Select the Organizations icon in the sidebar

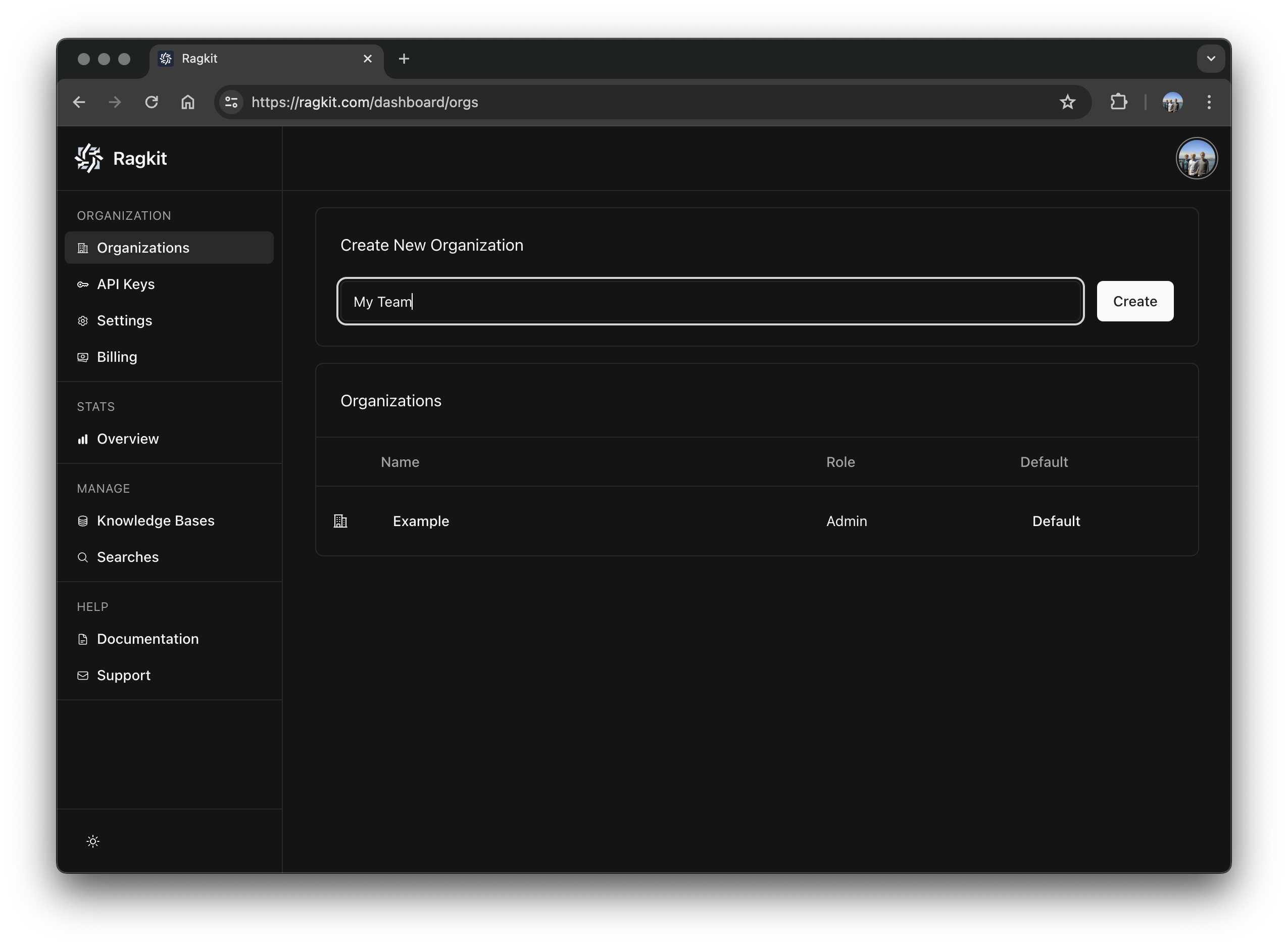[x=83, y=247]
